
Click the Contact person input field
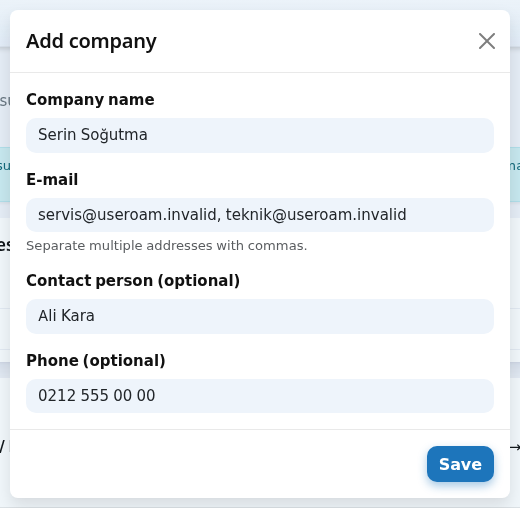260,316
